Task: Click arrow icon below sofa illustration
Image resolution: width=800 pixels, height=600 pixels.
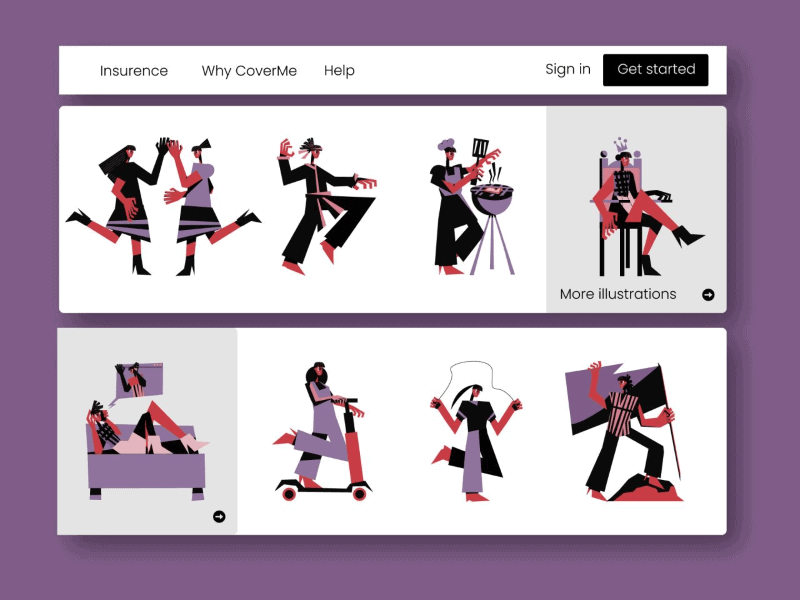Action: point(219,516)
